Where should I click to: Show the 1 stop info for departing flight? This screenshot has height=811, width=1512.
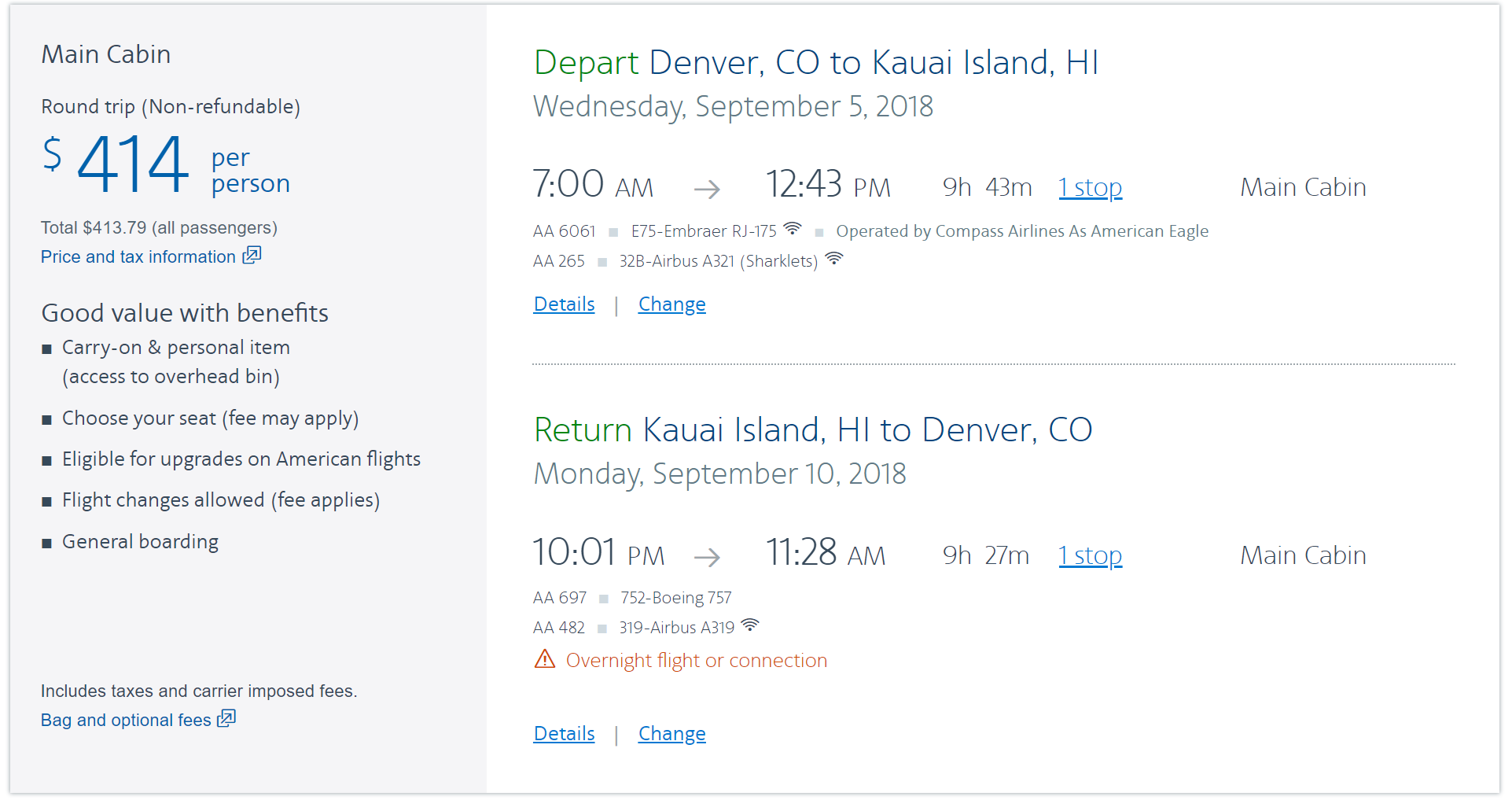pyautogui.click(x=1090, y=188)
